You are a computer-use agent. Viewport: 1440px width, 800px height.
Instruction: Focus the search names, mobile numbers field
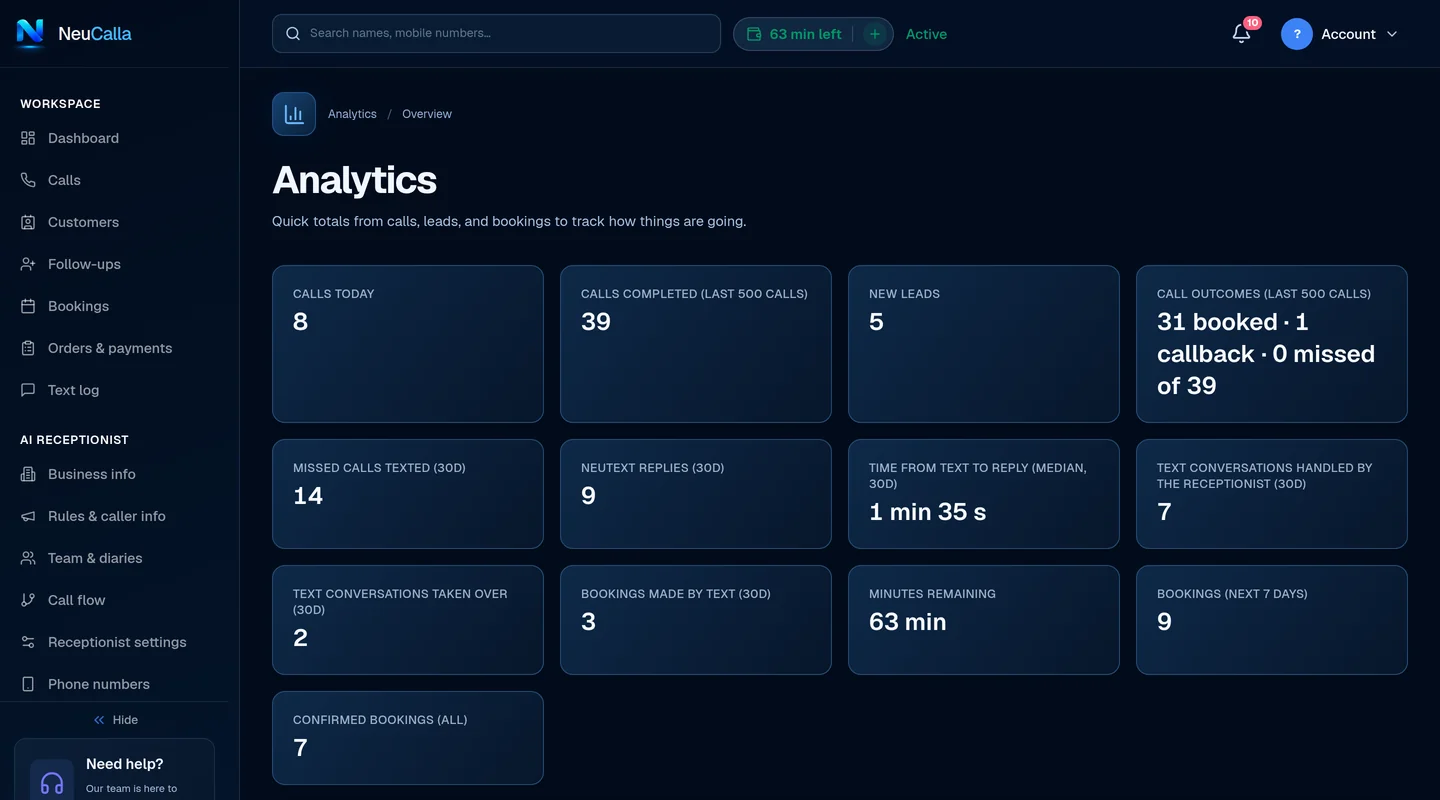click(x=496, y=33)
